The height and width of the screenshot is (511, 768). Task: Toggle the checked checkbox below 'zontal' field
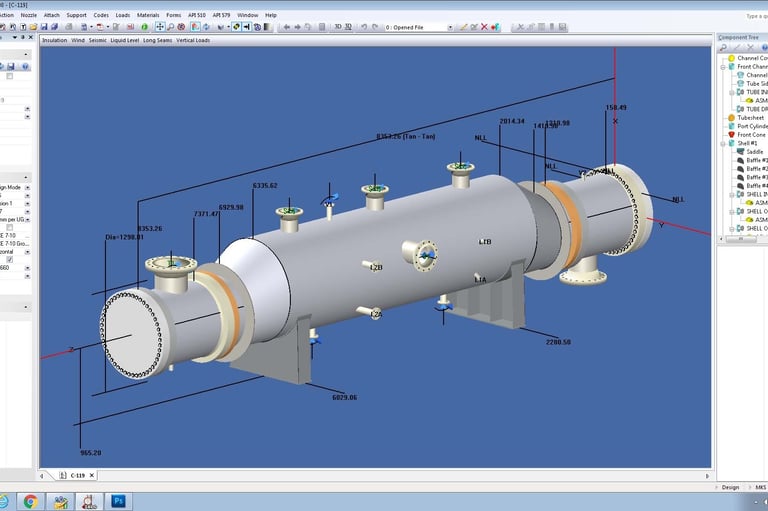coord(9,259)
